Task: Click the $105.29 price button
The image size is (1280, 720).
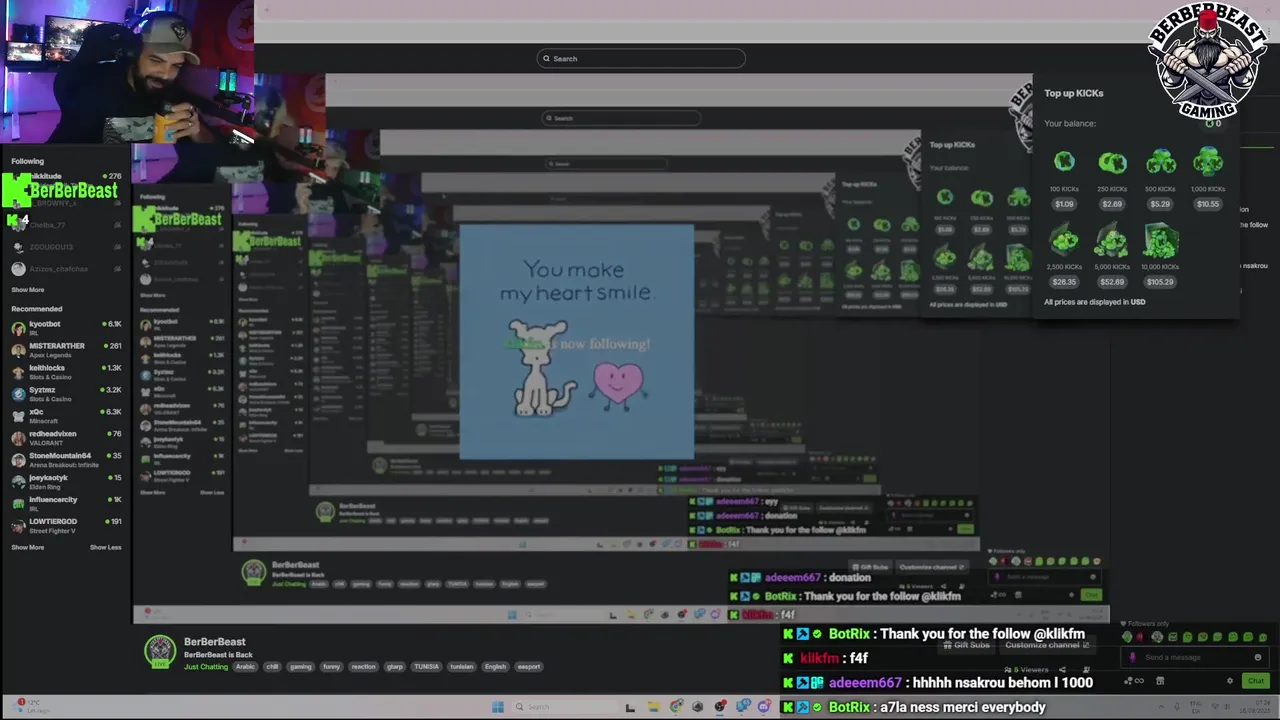Action: 1160,282
